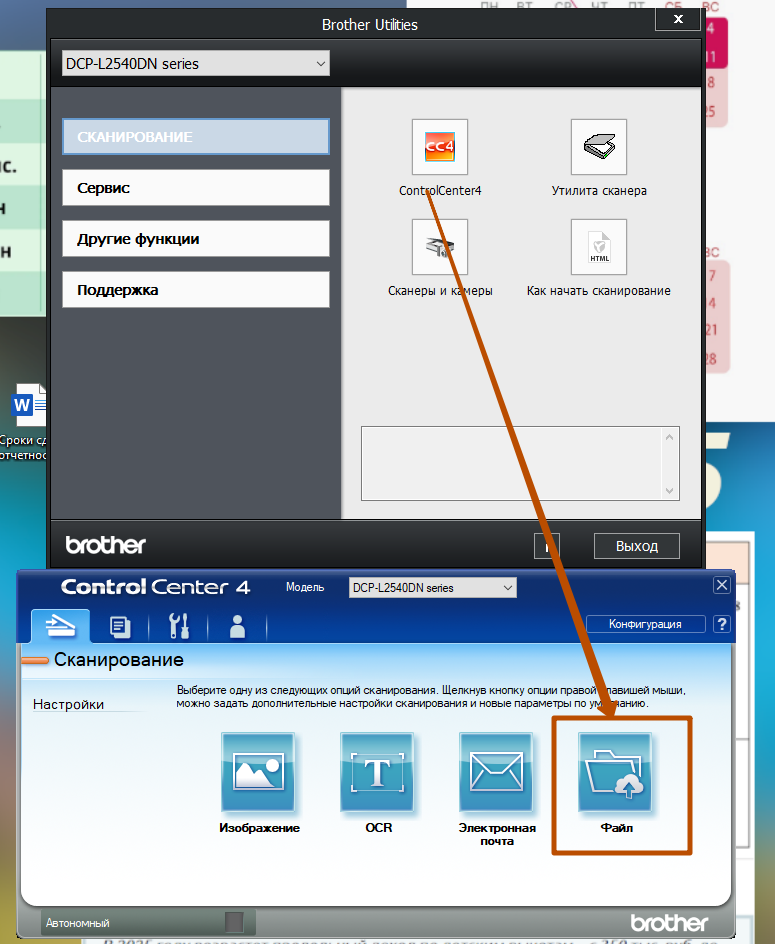Click Настройки label in ControlCenter4
The height and width of the screenshot is (944, 775).
coord(69,704)
